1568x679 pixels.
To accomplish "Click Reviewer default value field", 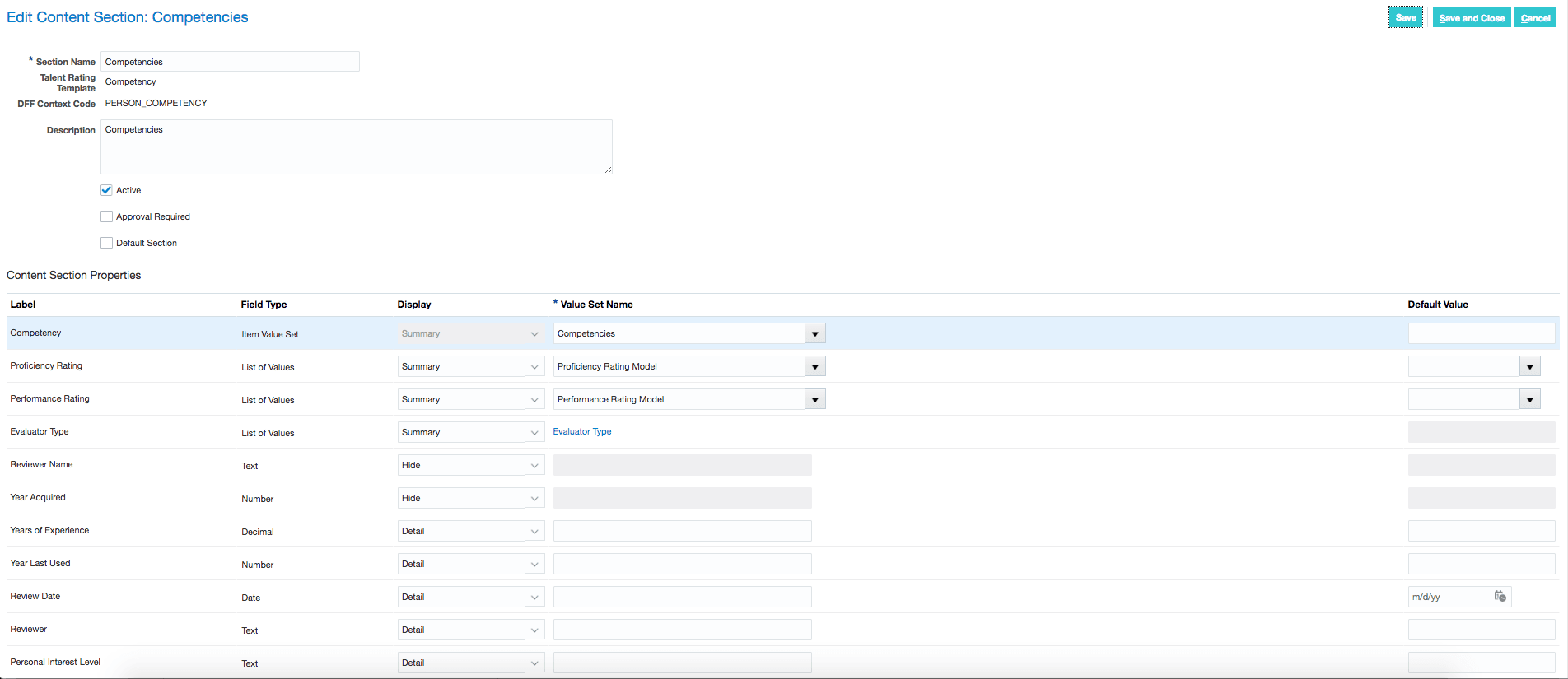I will (x=1482, y=630).
